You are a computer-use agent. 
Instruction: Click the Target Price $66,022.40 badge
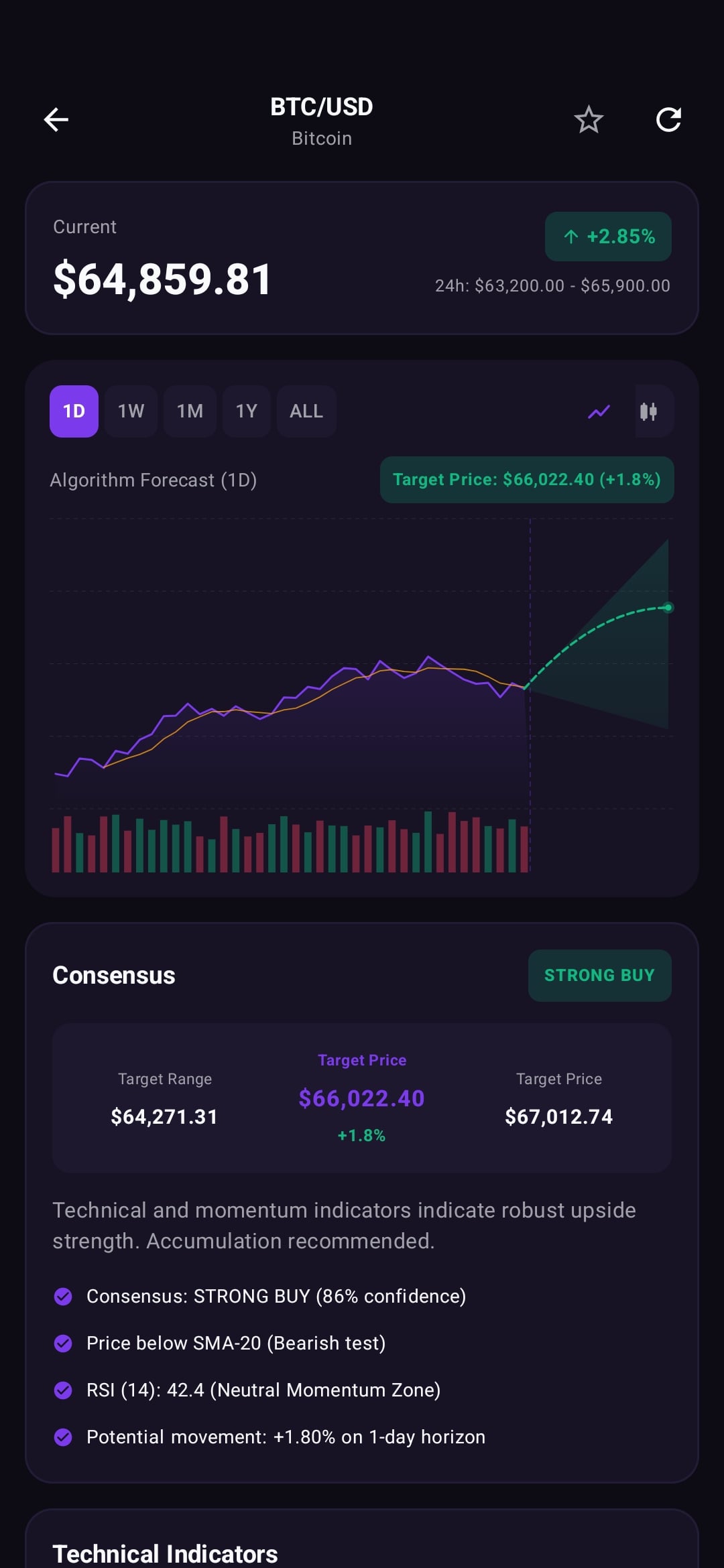point(527,480)
